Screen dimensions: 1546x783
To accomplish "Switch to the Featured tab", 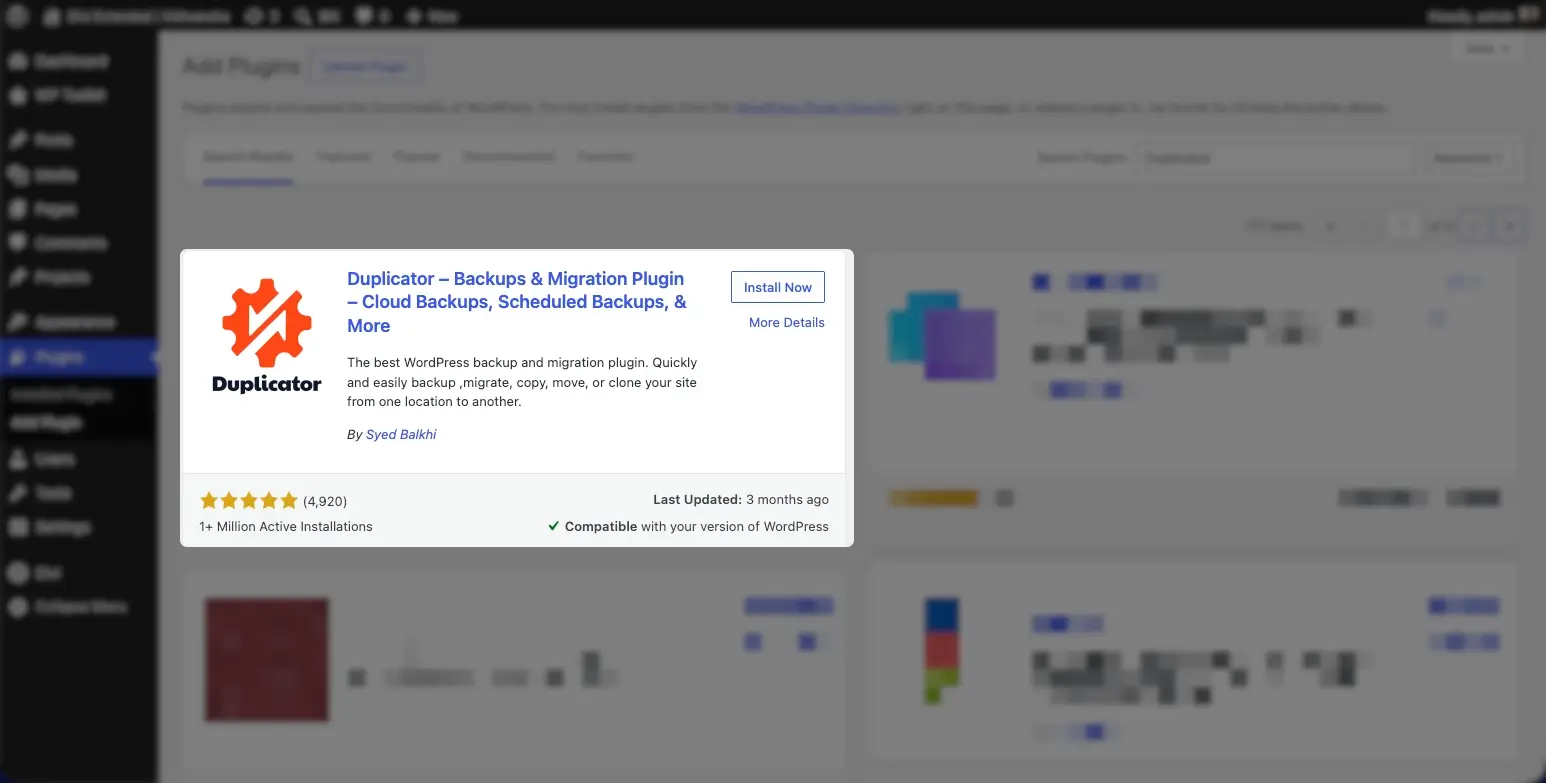I will 343,157.
